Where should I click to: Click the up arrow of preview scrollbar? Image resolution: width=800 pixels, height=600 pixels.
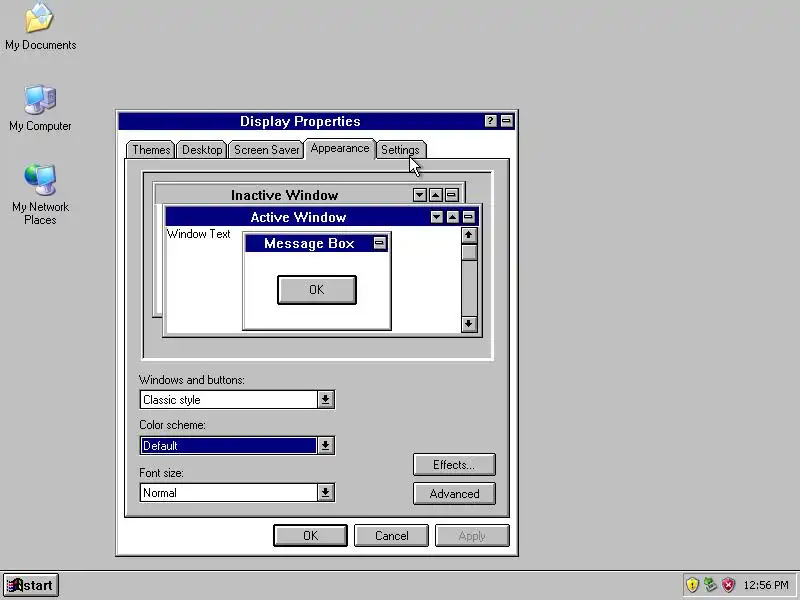[469, 235]
